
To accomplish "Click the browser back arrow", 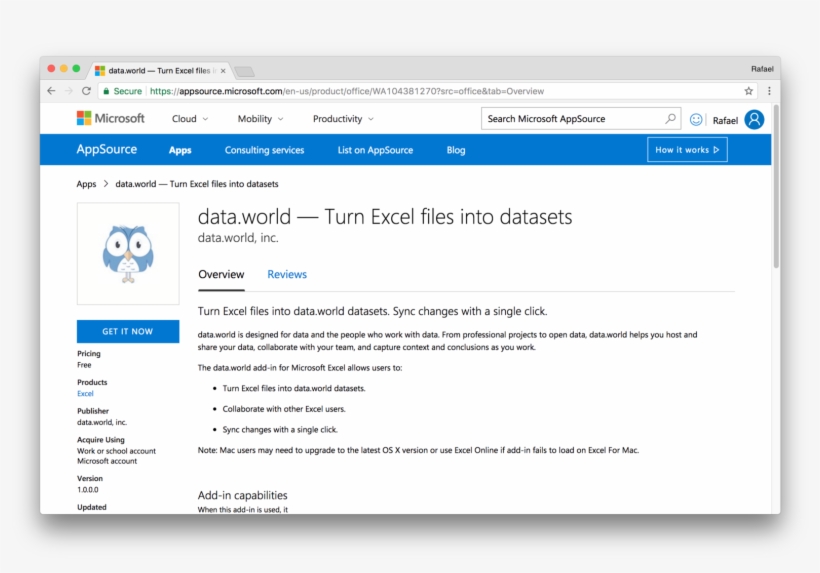I will (51, 91).
